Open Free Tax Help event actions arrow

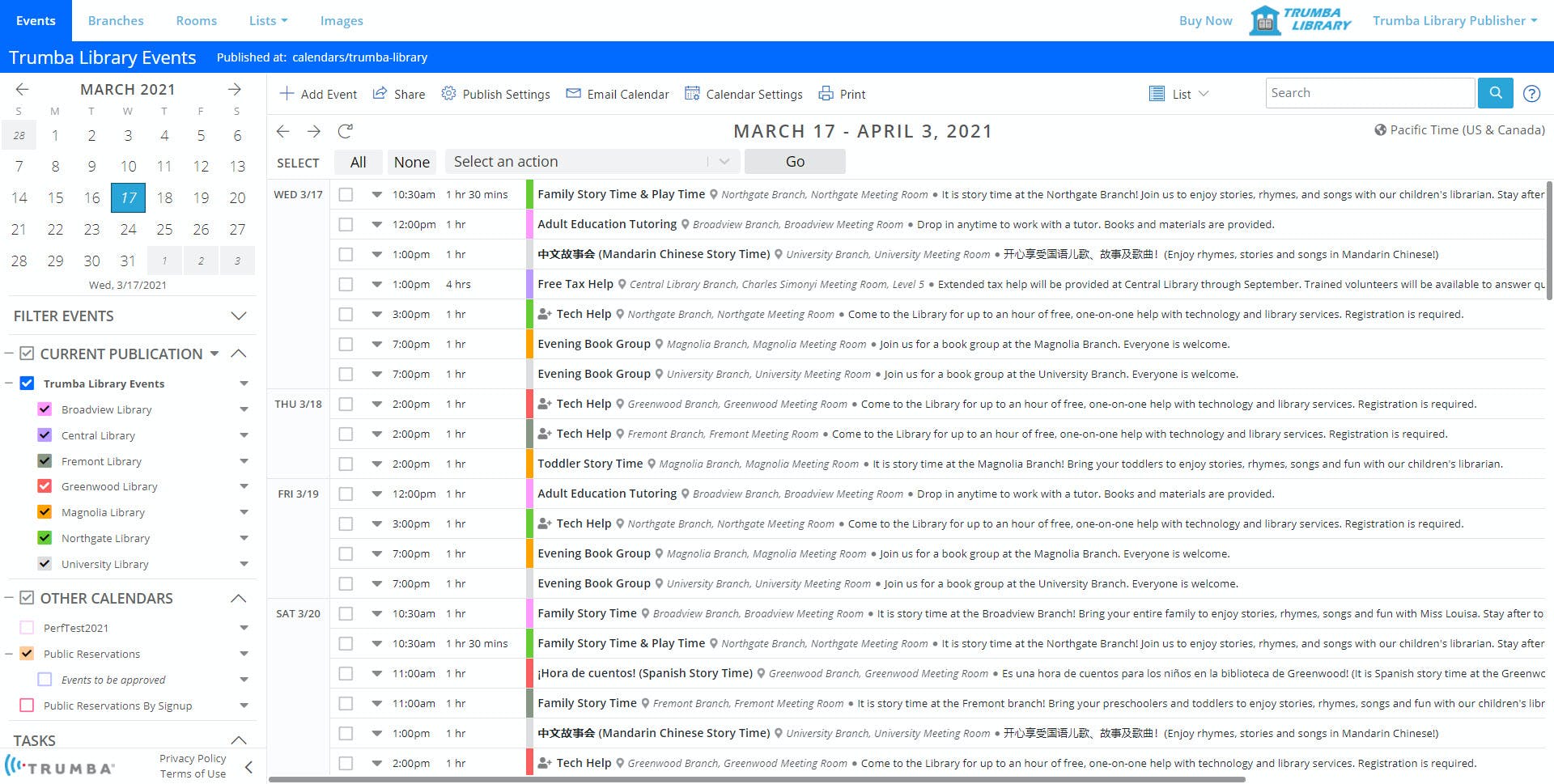(376, 284)
